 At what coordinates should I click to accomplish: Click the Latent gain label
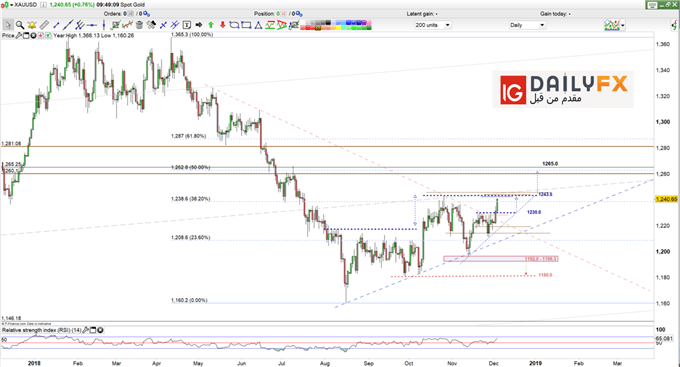(422, 14)
